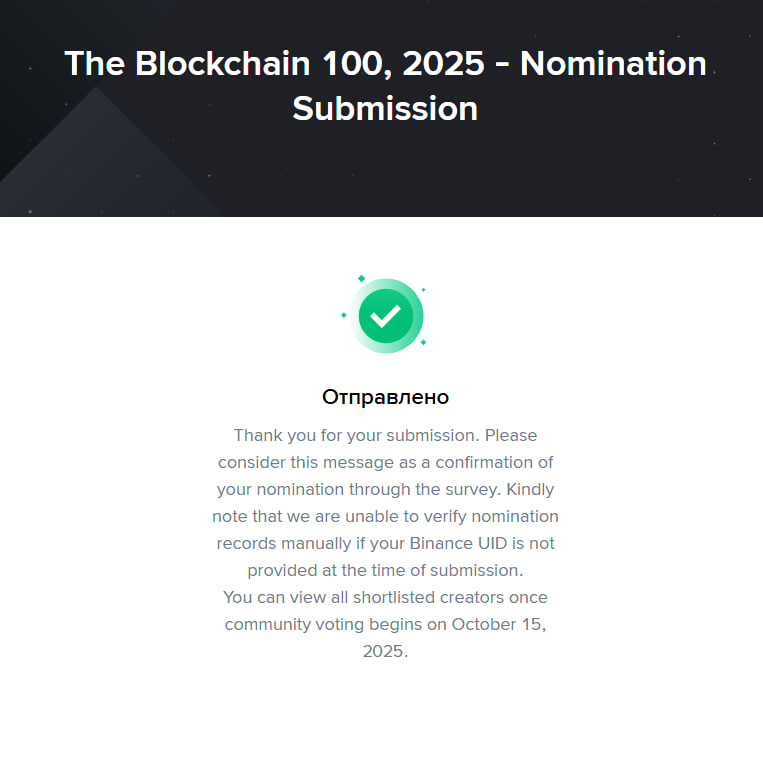Click the "October 15," date text
This screenshot has height=778, width=763.
click(x=500, y=624)
